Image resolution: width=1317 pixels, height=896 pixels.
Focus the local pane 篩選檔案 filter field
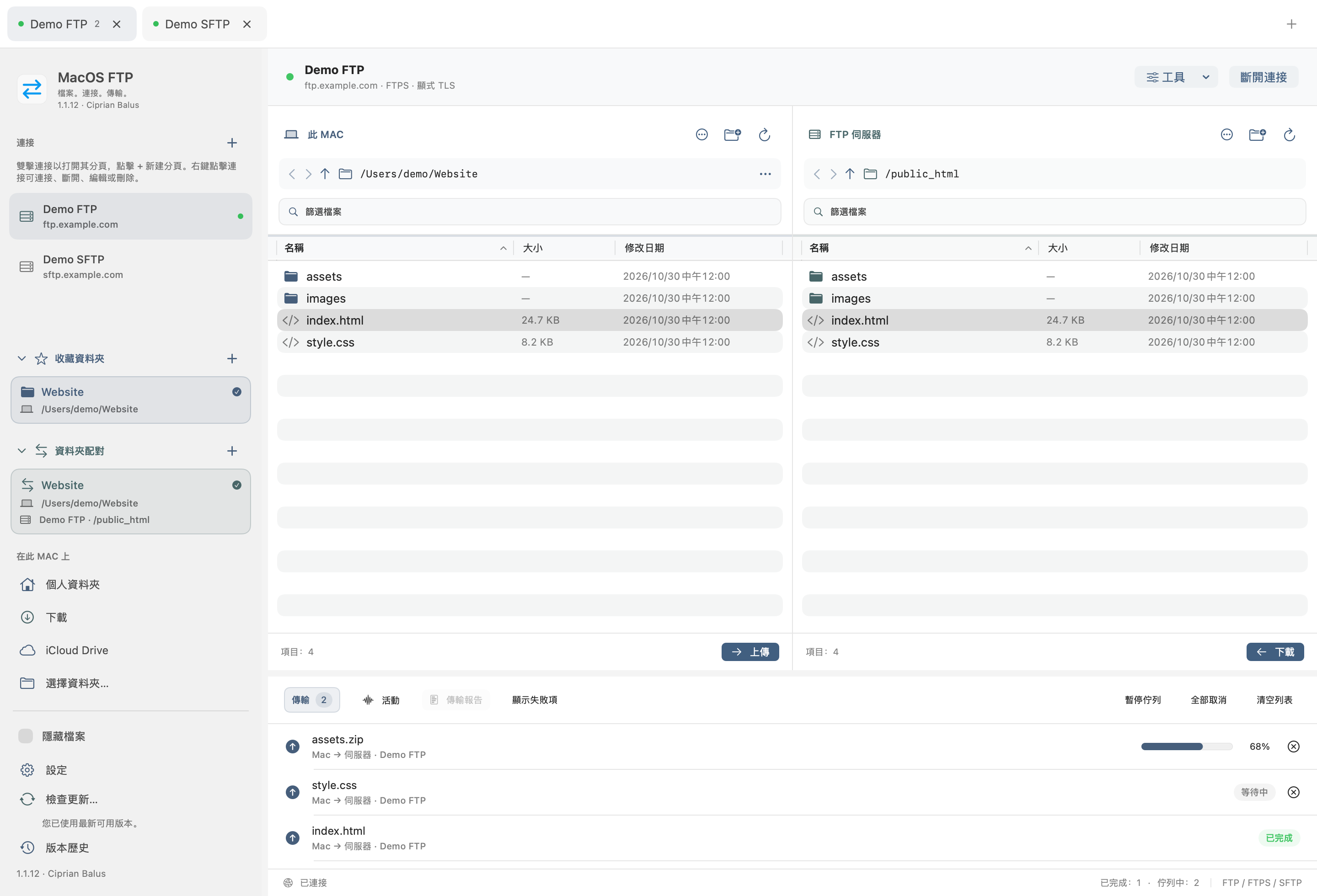(529, 212)
